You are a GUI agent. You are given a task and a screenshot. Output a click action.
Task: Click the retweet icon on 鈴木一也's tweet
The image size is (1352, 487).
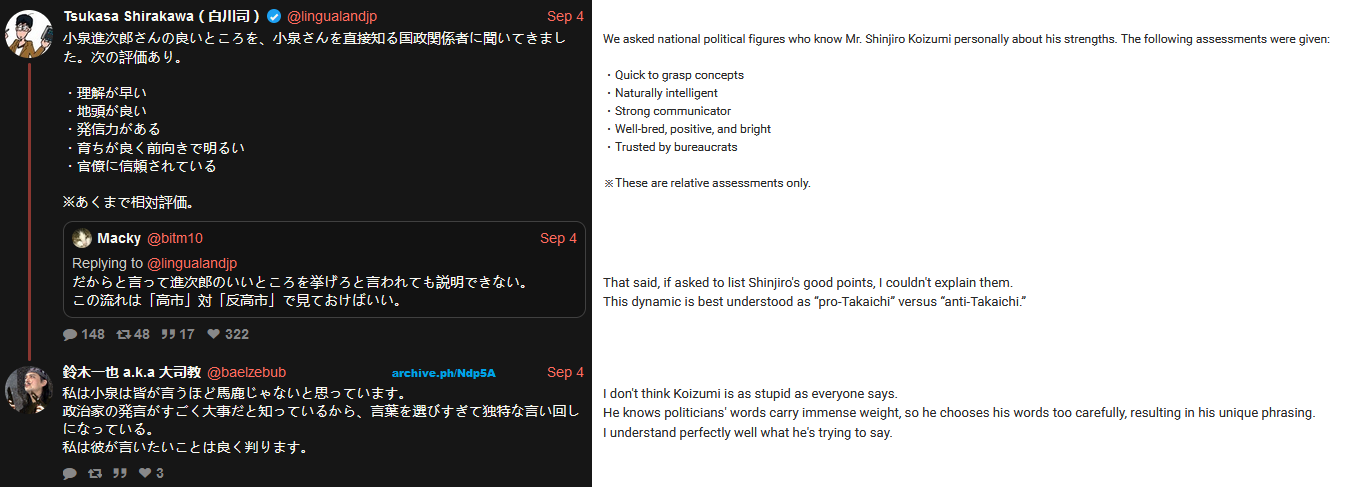point(95,473)
